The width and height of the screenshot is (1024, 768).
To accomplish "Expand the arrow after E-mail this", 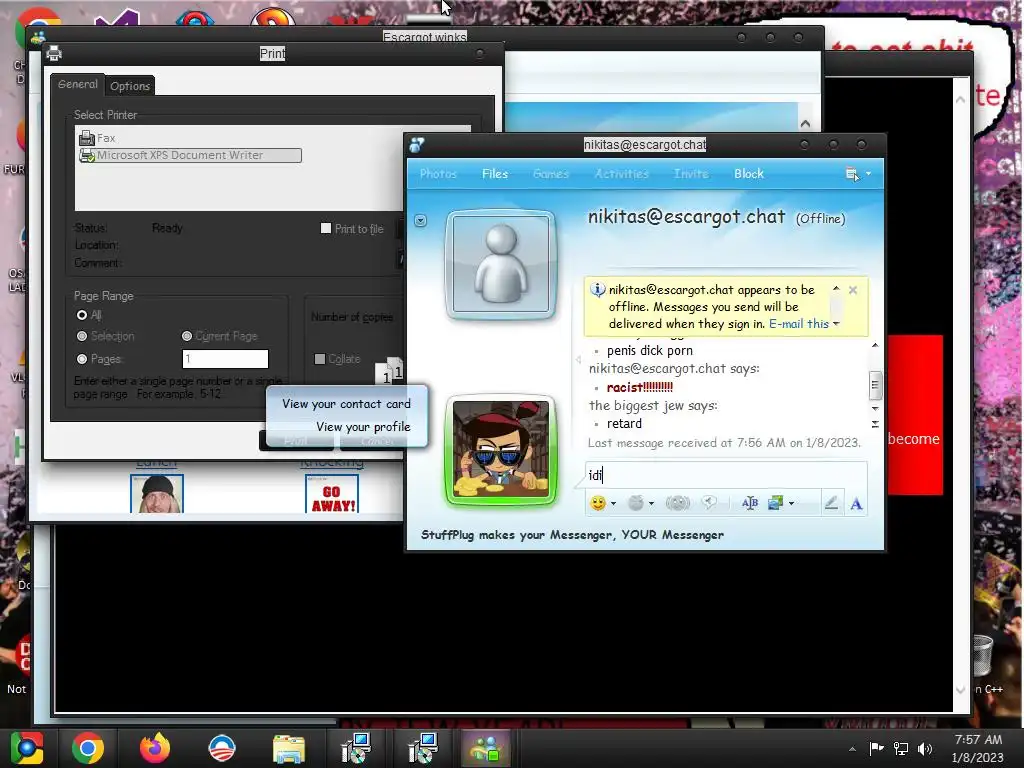I will coord(836,324).
